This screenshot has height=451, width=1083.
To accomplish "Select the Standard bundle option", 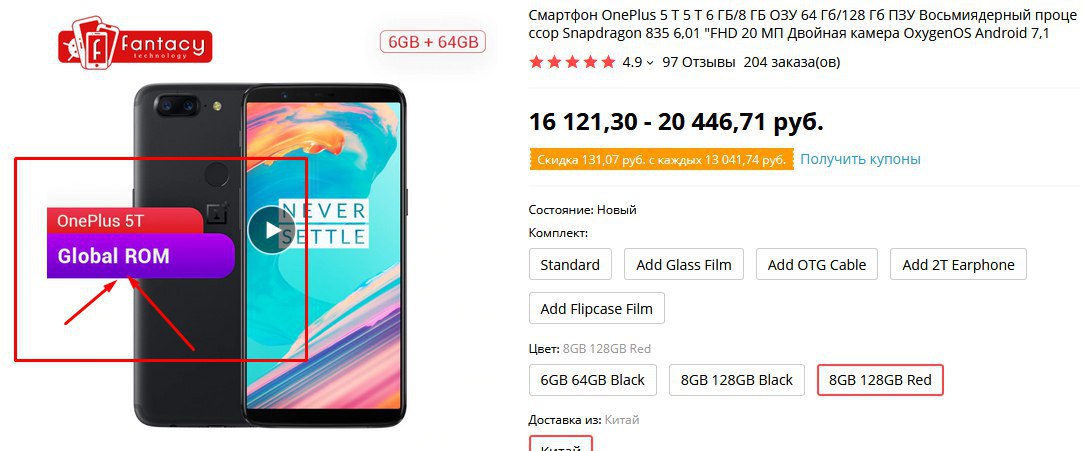I will [x=570, y=265].
